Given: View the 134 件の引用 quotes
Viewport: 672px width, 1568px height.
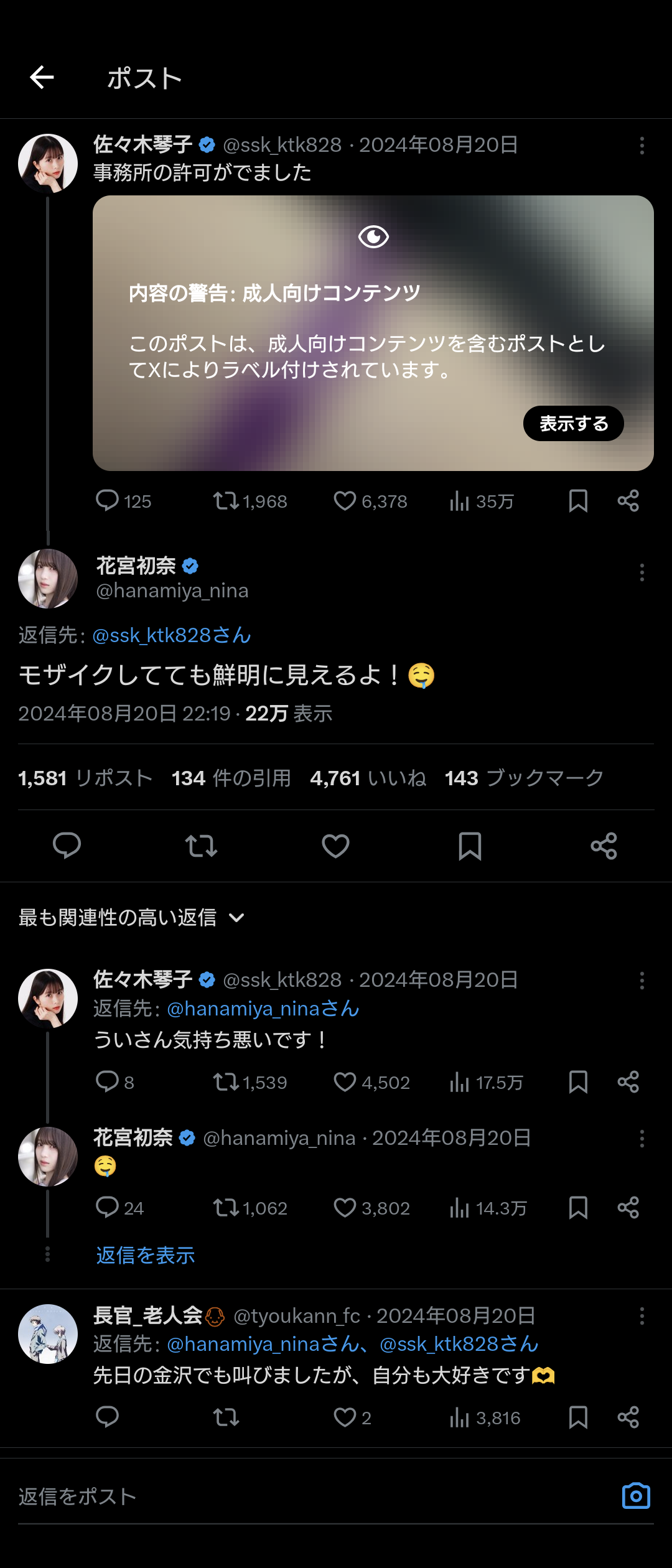Looking at the screenshot, I should (231, 778).
